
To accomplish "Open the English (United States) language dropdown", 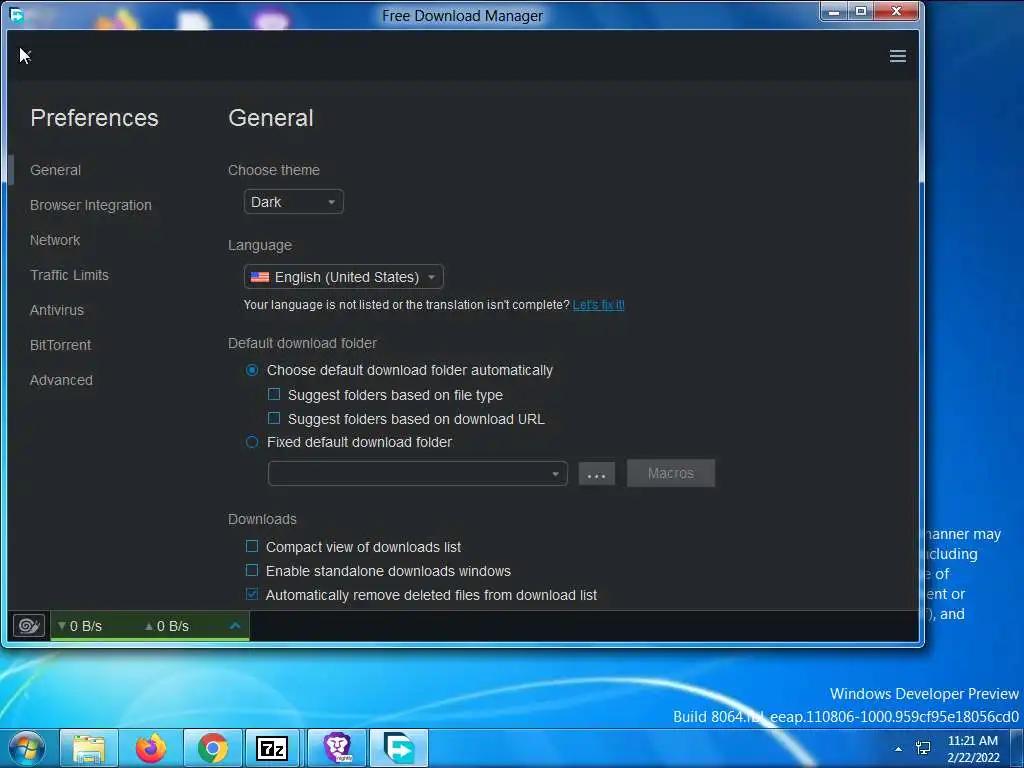I will pyautogui.click(x=344, y=277).
